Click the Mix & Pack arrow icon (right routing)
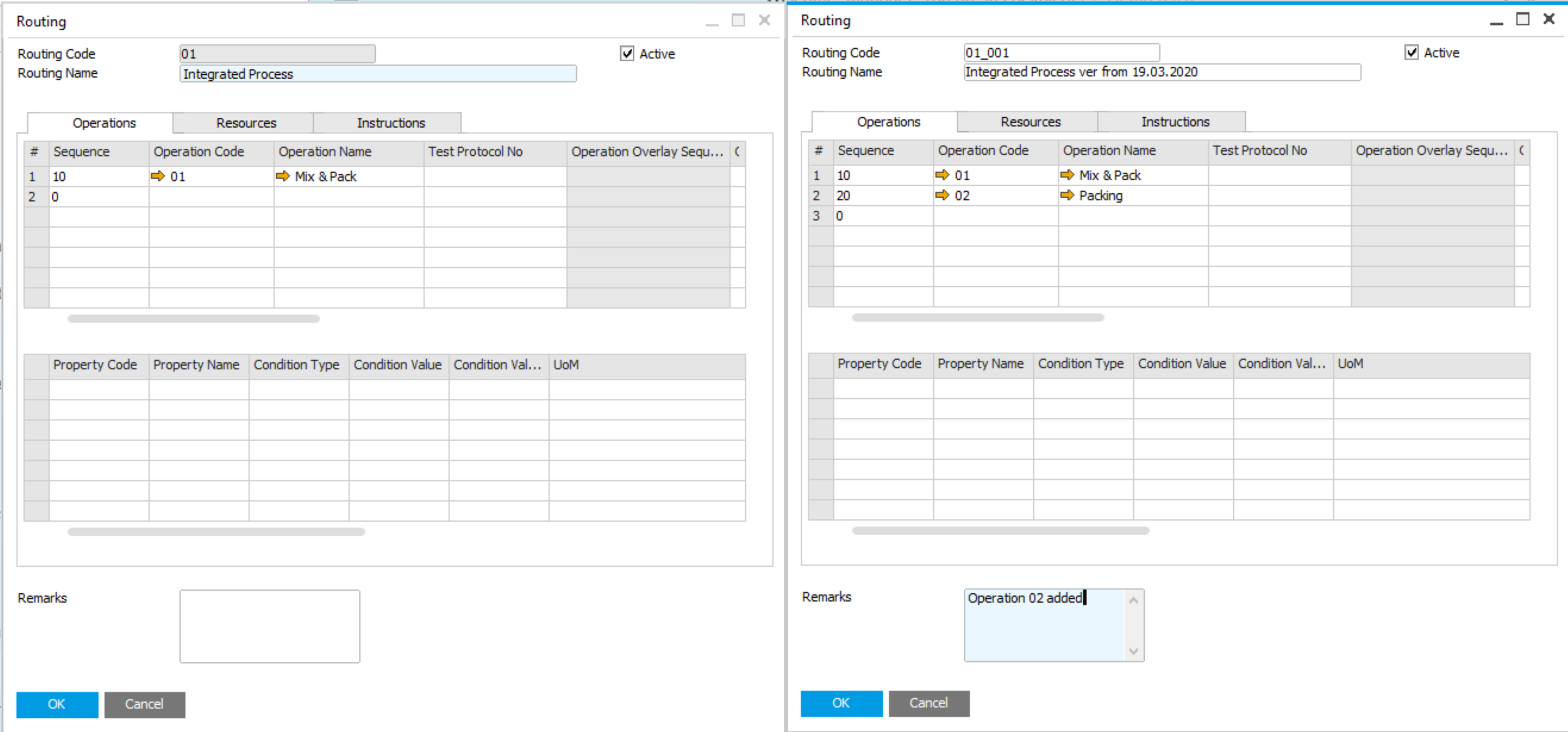1568x732 pixels. pos(1068,174)
